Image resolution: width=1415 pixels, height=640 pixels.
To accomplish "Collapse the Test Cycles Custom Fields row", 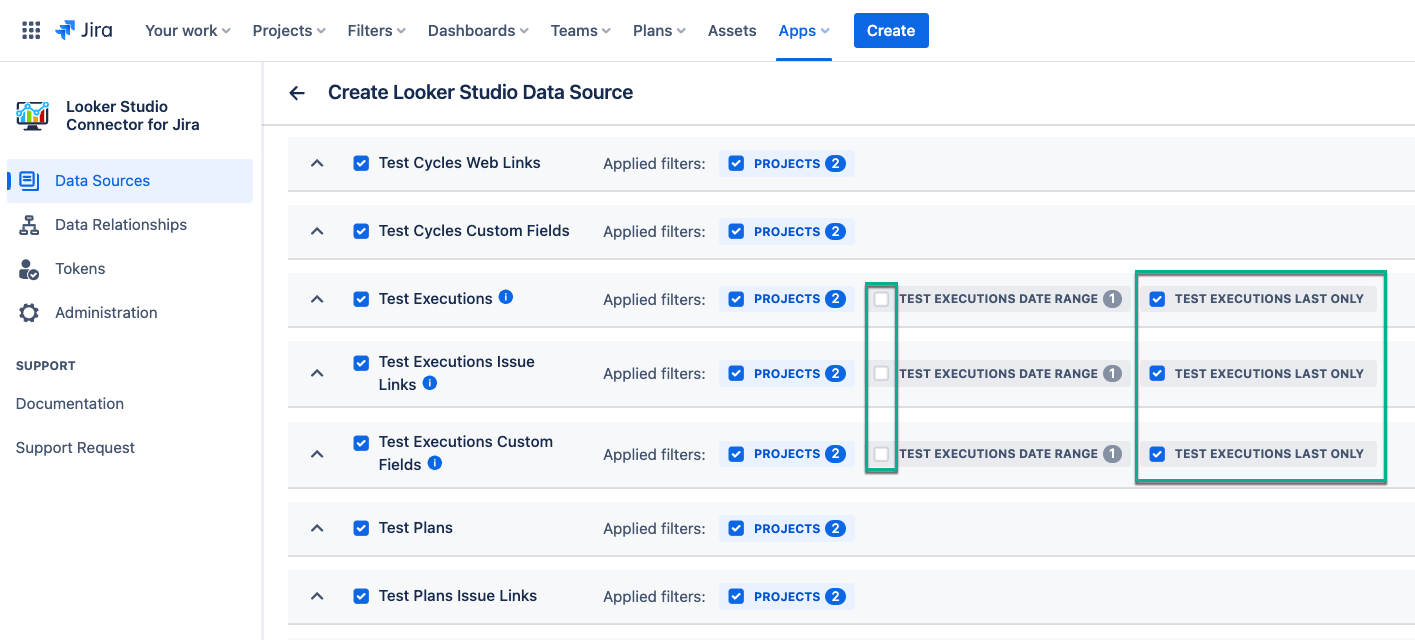I will coord(317,231).
